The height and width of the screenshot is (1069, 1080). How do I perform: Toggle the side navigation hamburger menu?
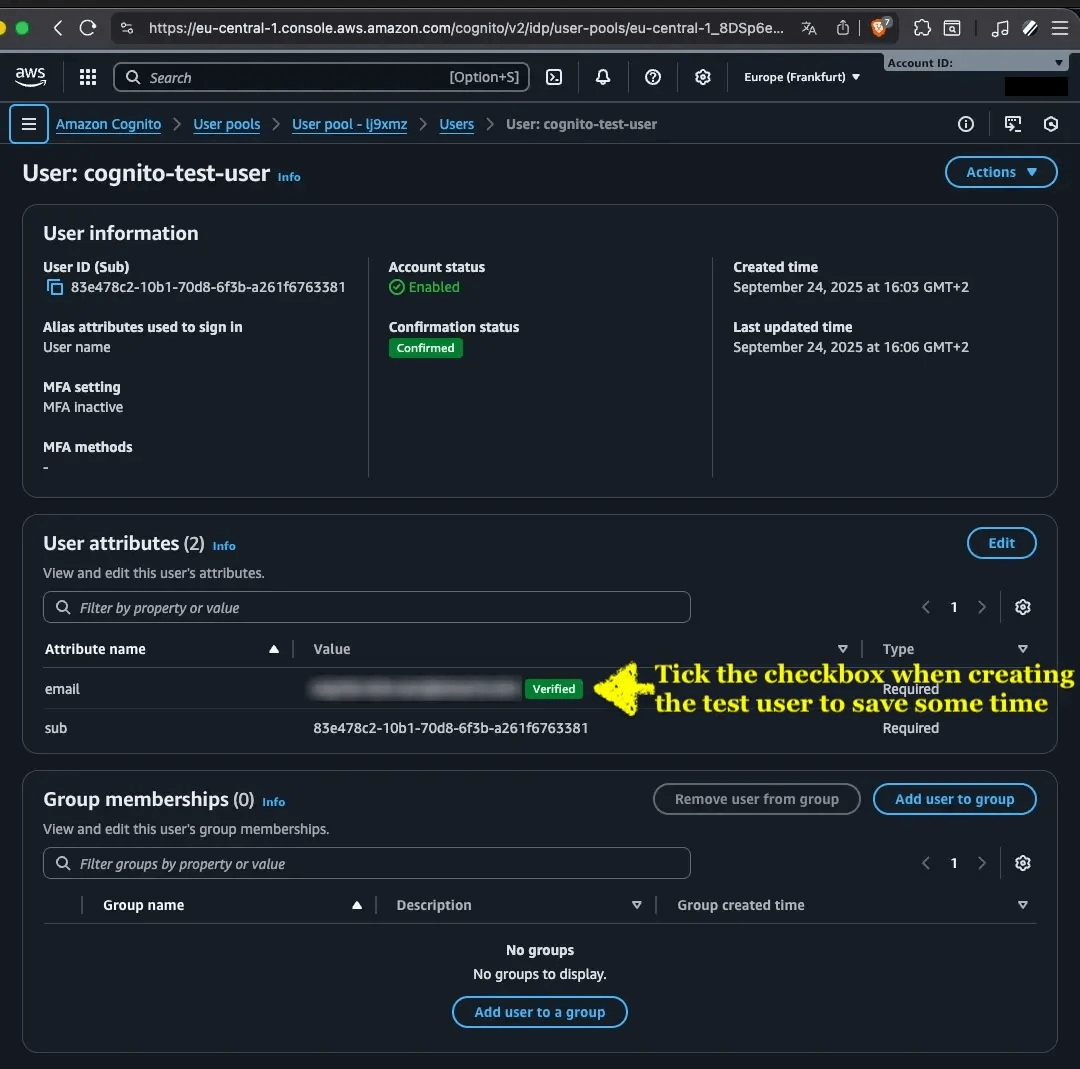[29, 124]
